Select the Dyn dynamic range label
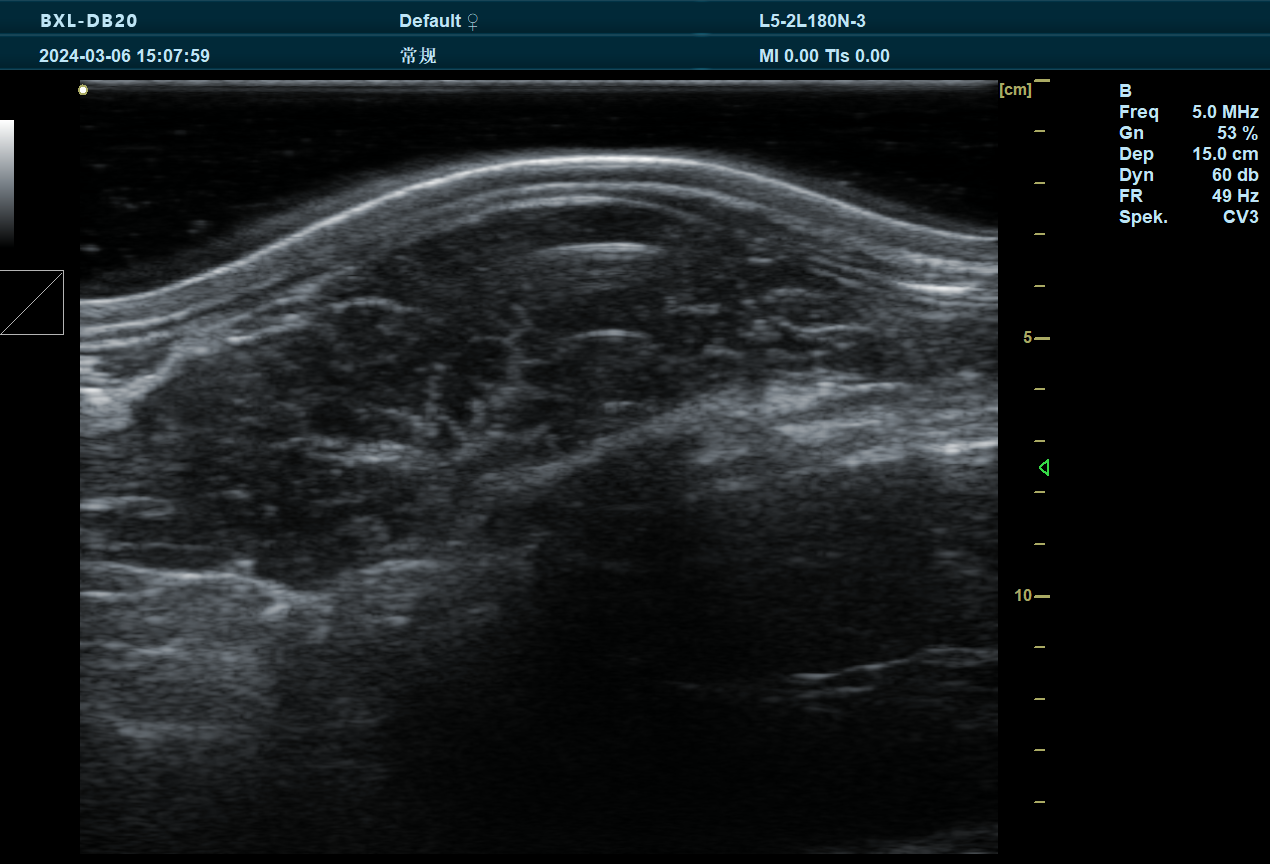1270x864 pixels. coord(1135,175)
